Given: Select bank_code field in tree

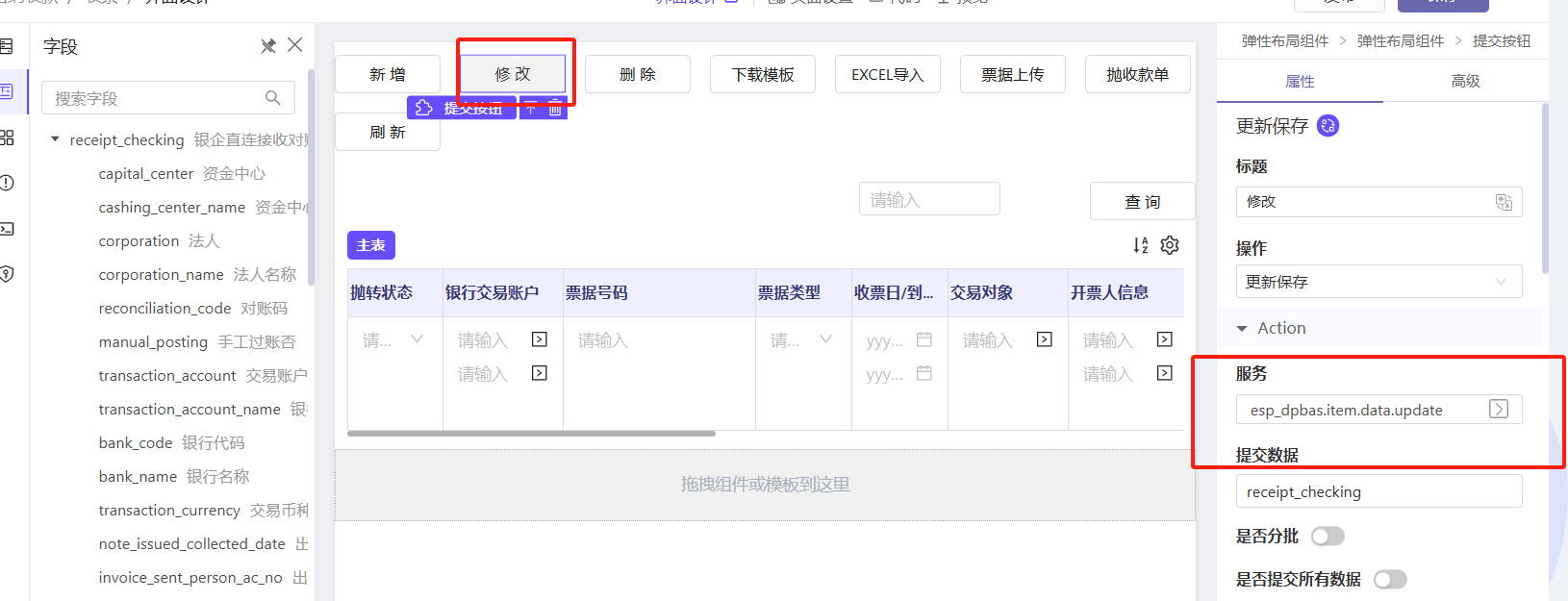Looking at the screenshot, I should 171,442.
